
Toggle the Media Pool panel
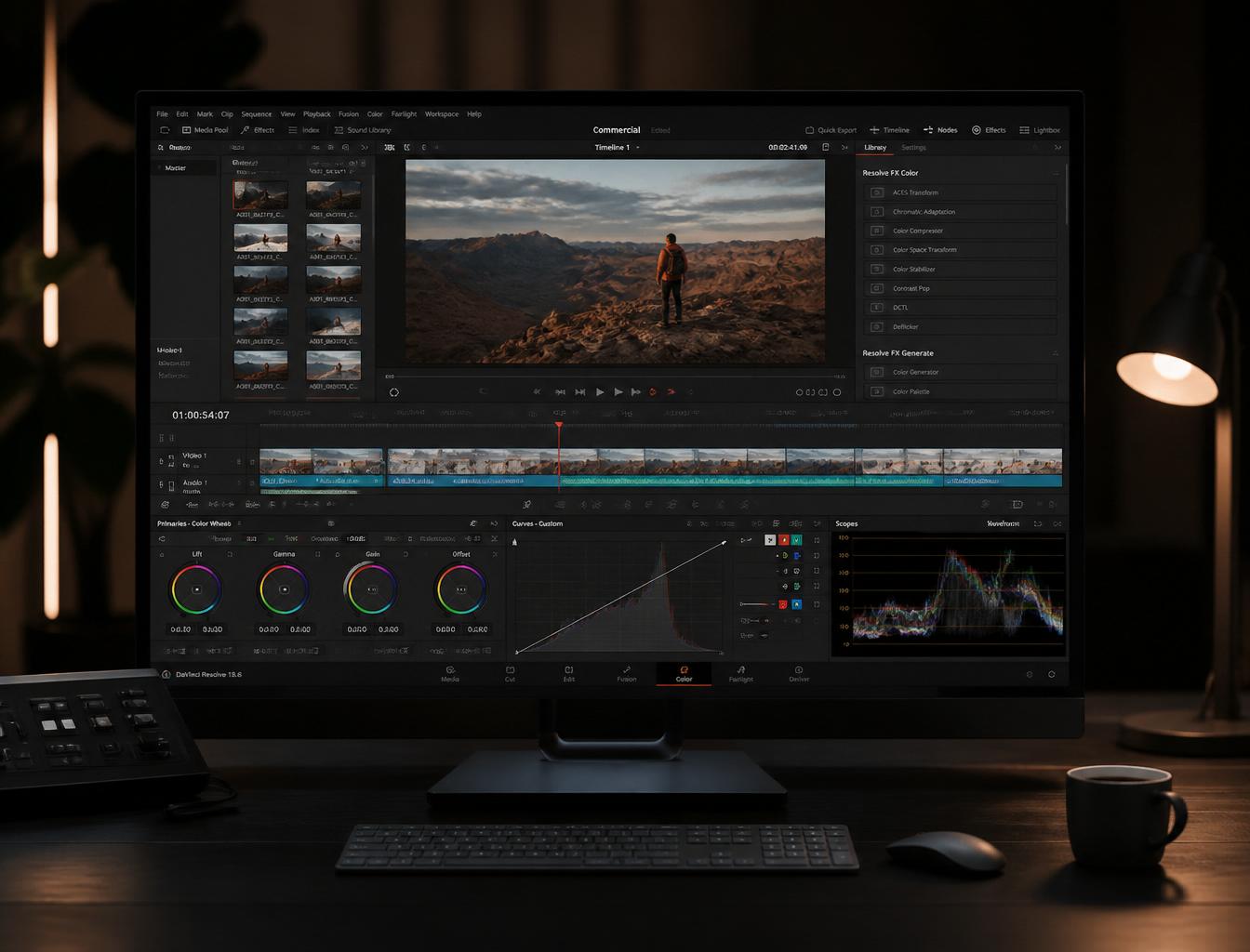point(205,130)
